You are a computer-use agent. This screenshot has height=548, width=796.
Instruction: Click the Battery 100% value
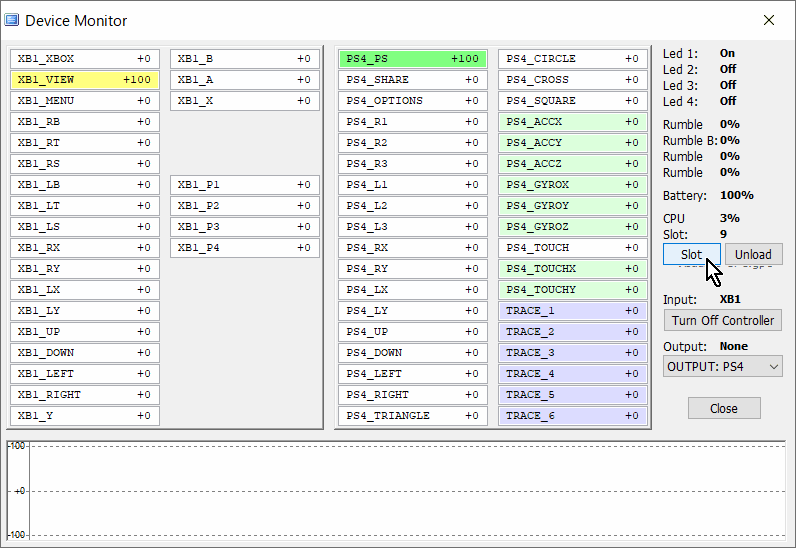click(x=737, y=196)
